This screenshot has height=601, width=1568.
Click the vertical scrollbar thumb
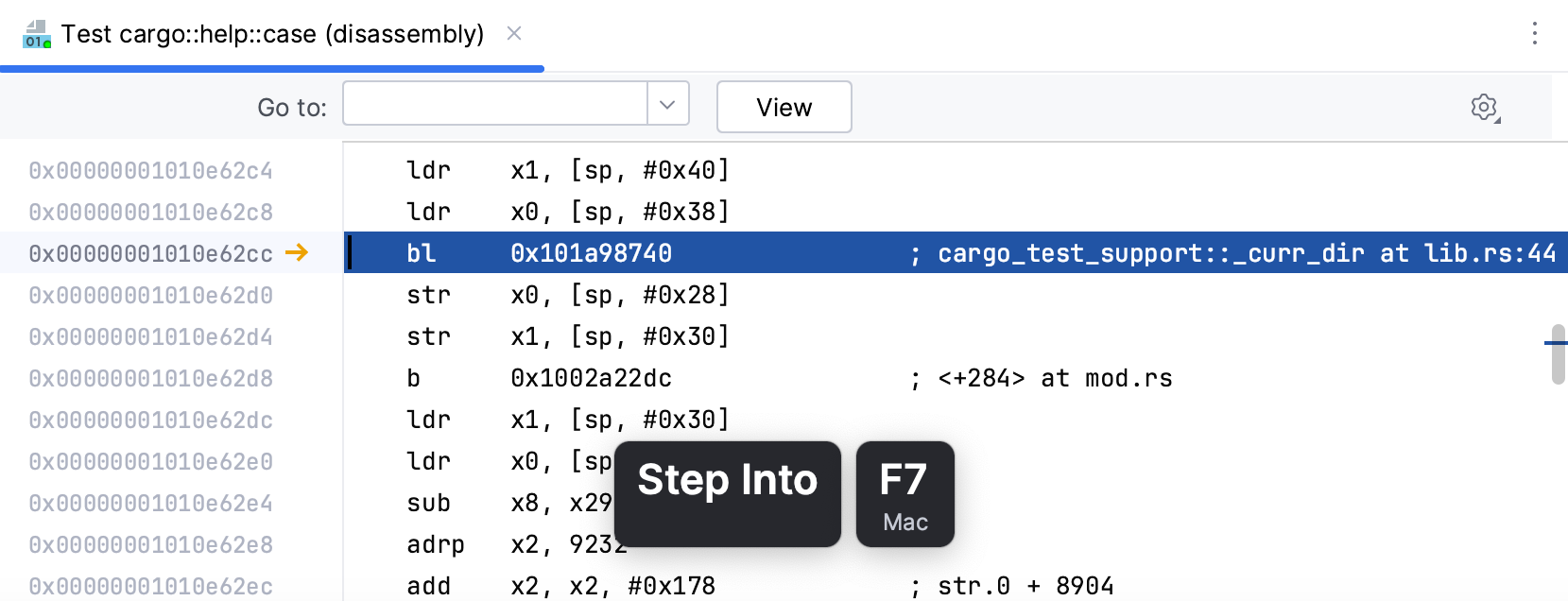pos(1558,354)
